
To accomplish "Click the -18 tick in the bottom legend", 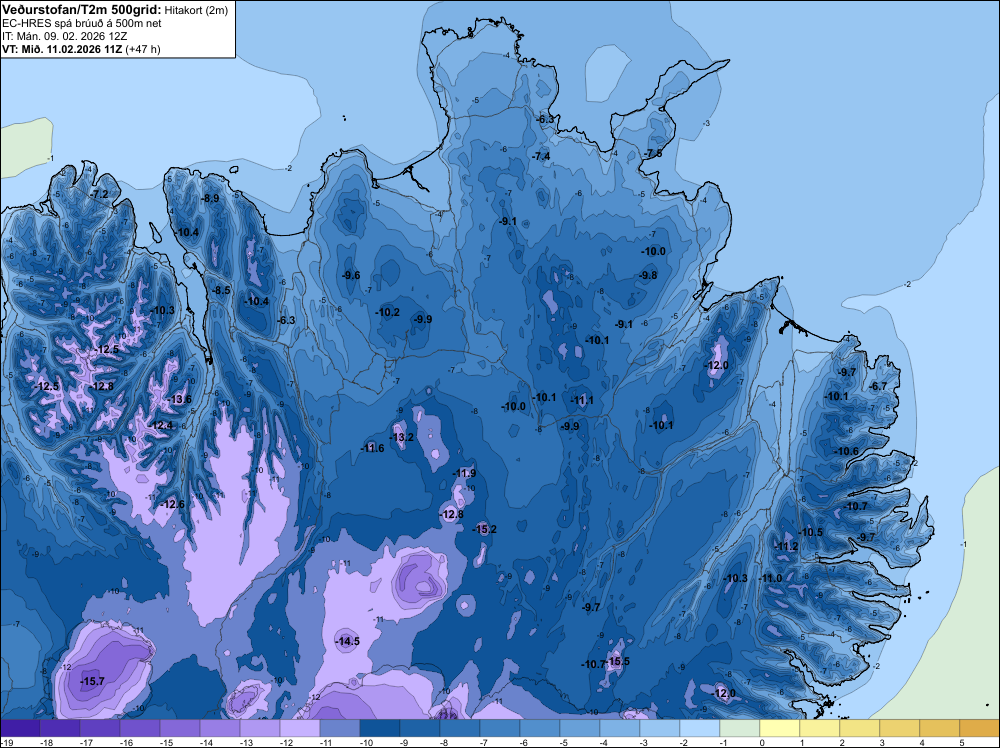I will point(46,743).
